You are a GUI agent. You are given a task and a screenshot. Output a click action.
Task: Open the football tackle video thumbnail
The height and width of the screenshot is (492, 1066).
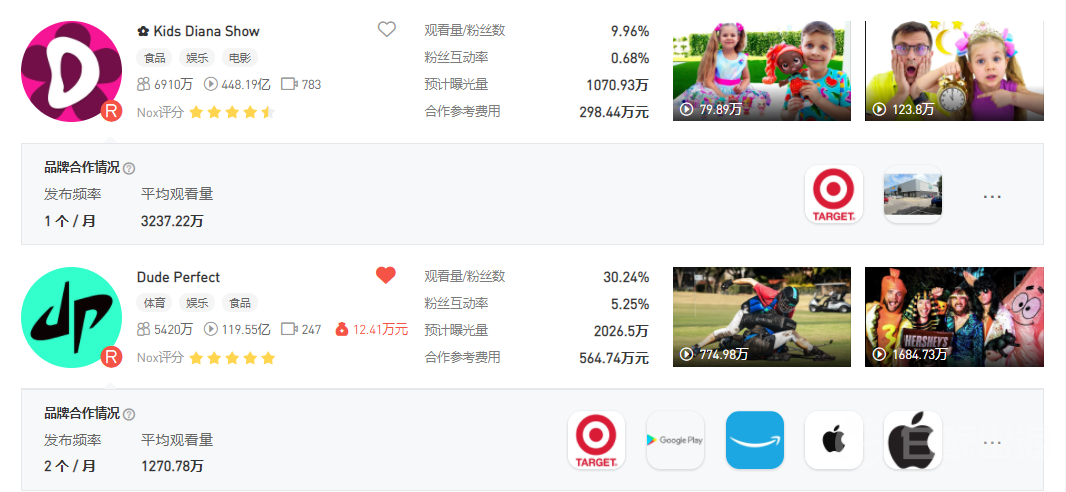761,316
